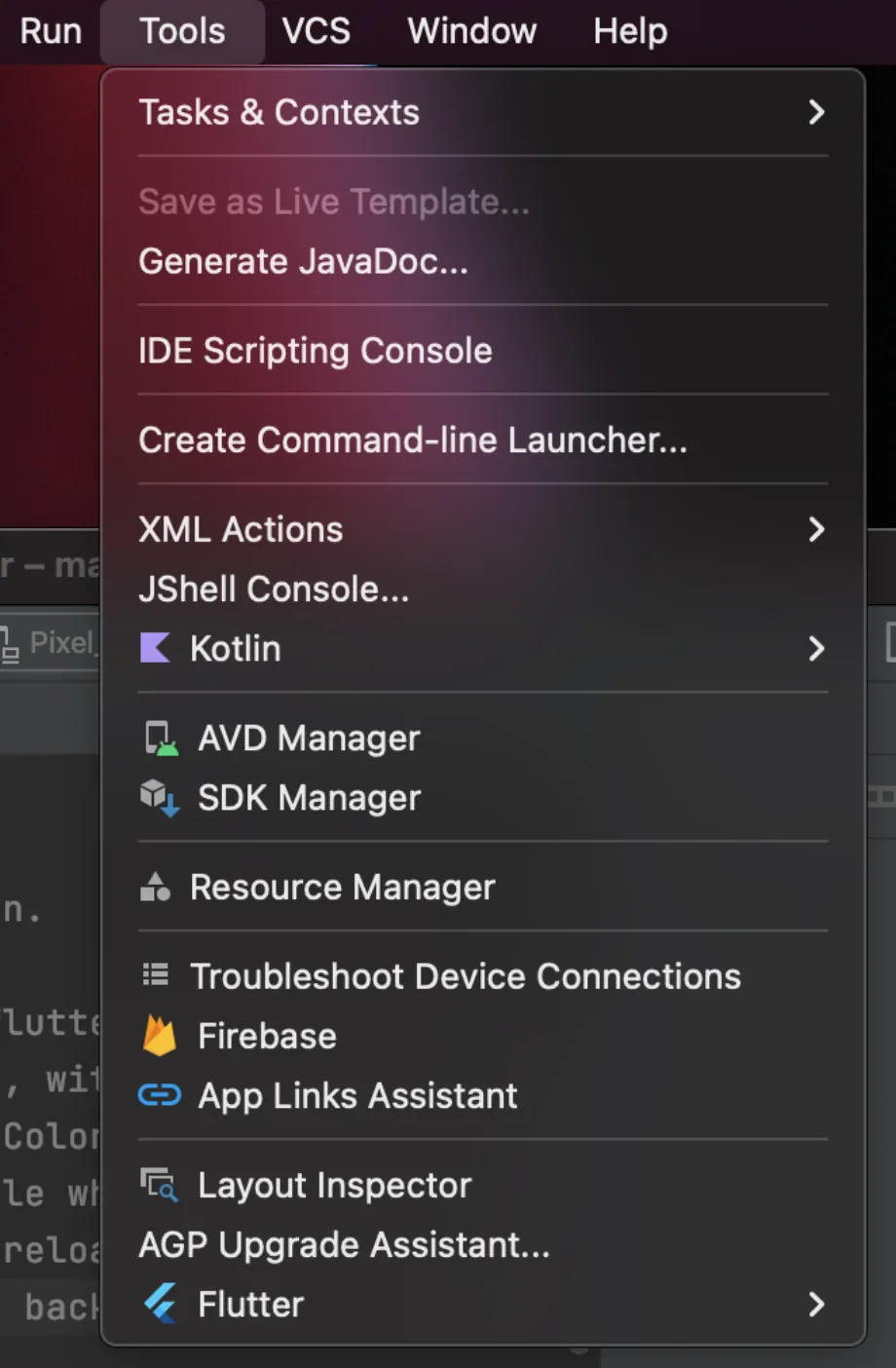Open Resource Manager

tap(483, 888)
